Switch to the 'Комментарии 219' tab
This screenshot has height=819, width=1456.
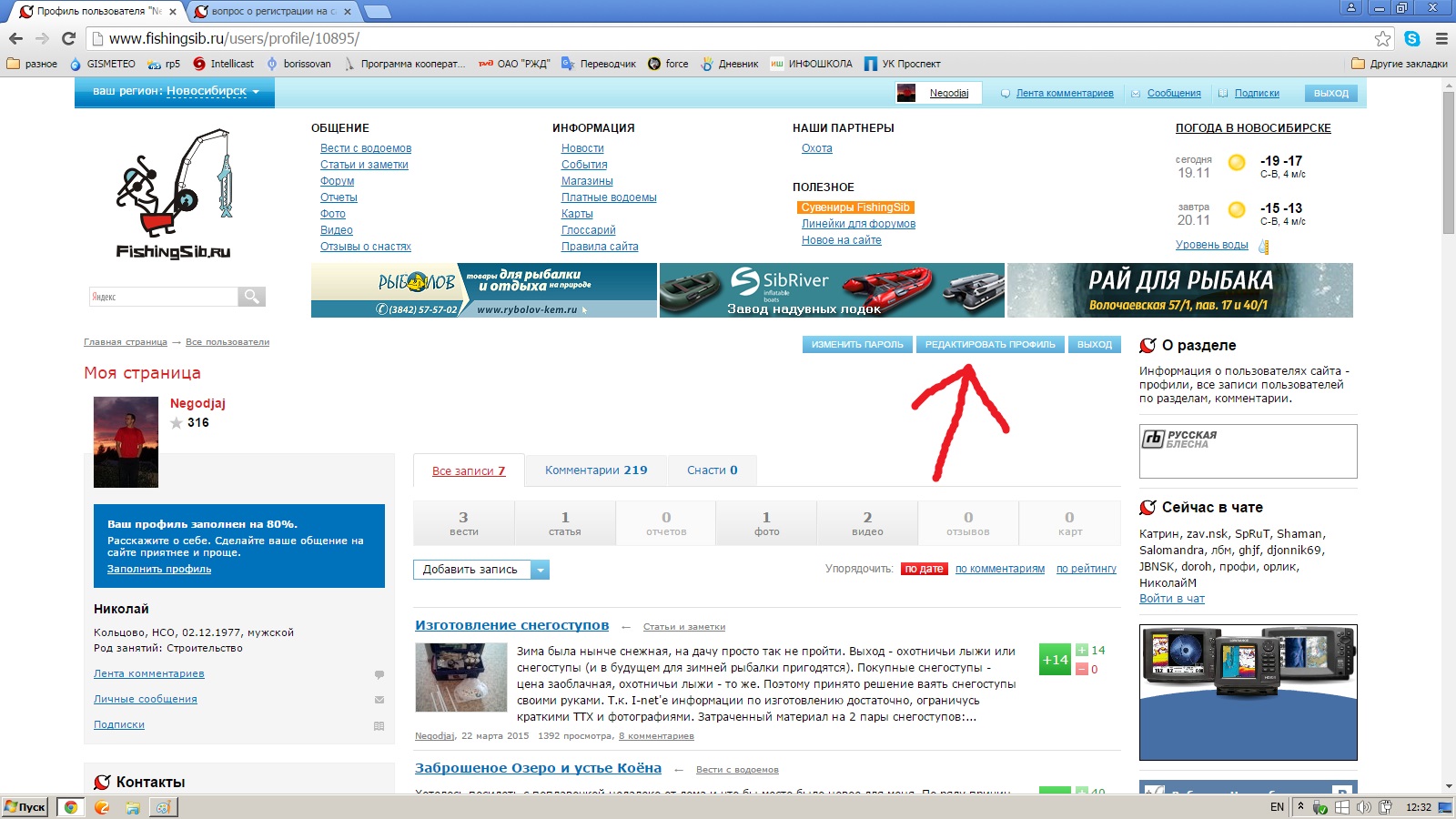[596, 470]
